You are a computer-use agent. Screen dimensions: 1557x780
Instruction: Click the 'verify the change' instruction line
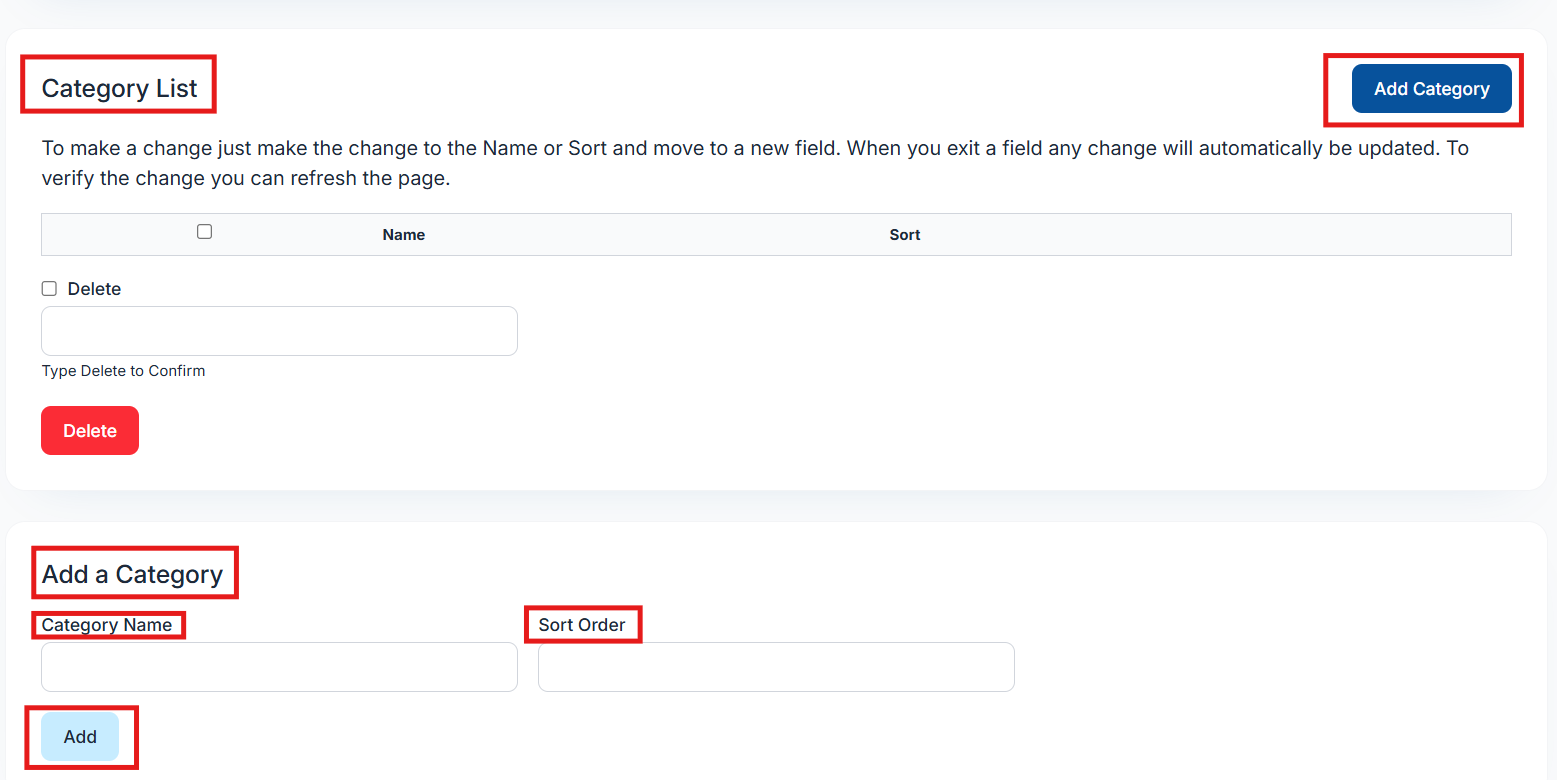pos(245,179)
